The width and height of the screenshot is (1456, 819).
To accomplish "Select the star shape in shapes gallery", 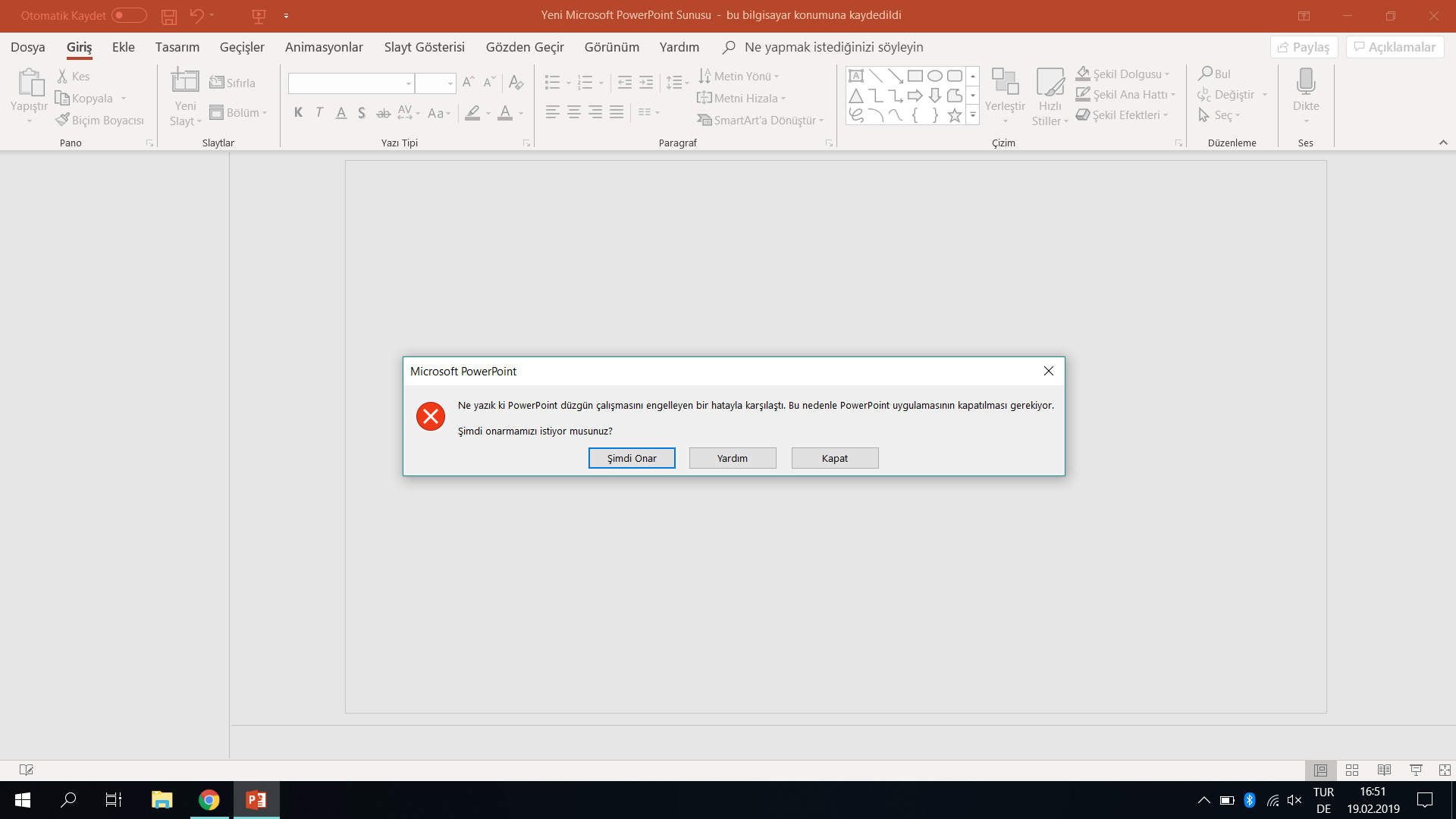I will [x=955, y=115].
